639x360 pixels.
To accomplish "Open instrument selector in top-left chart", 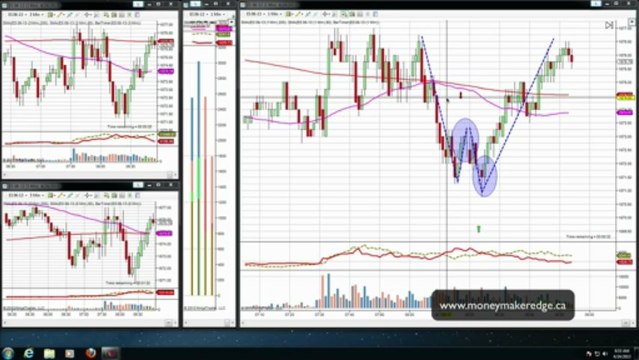I will pos(17,15).
